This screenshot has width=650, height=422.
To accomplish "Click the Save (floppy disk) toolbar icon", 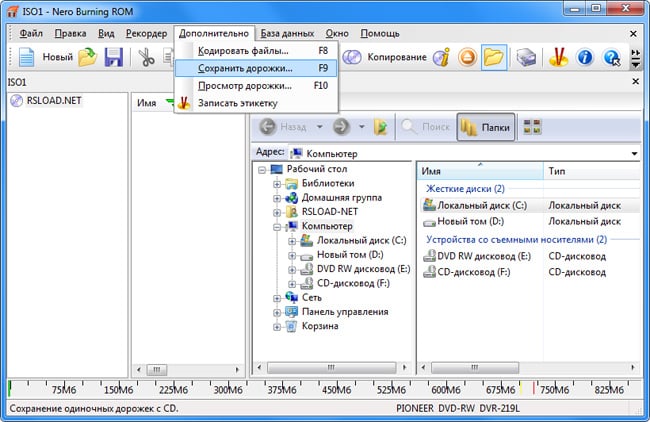I will (x=113, y=57).
